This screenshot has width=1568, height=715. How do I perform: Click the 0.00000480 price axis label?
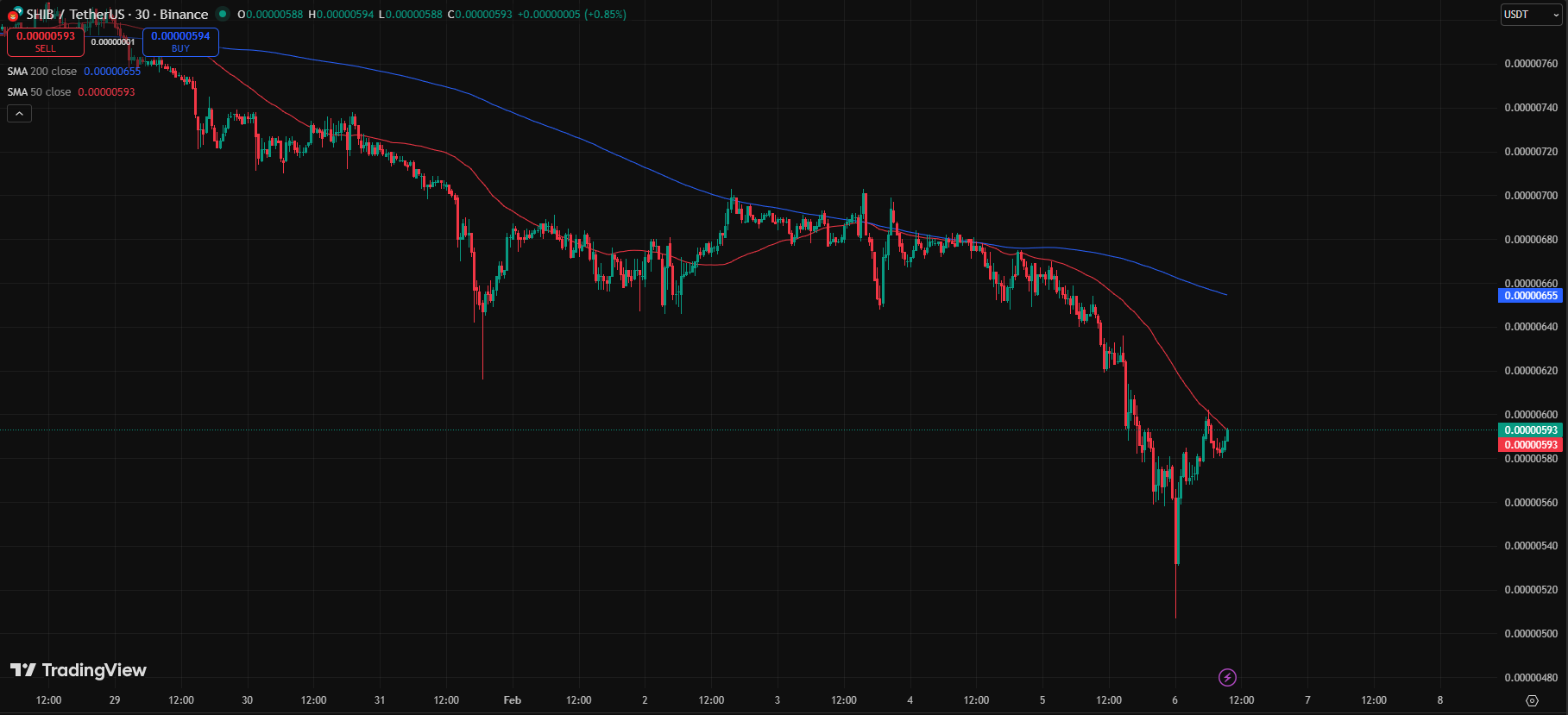tap(1531, 678)
